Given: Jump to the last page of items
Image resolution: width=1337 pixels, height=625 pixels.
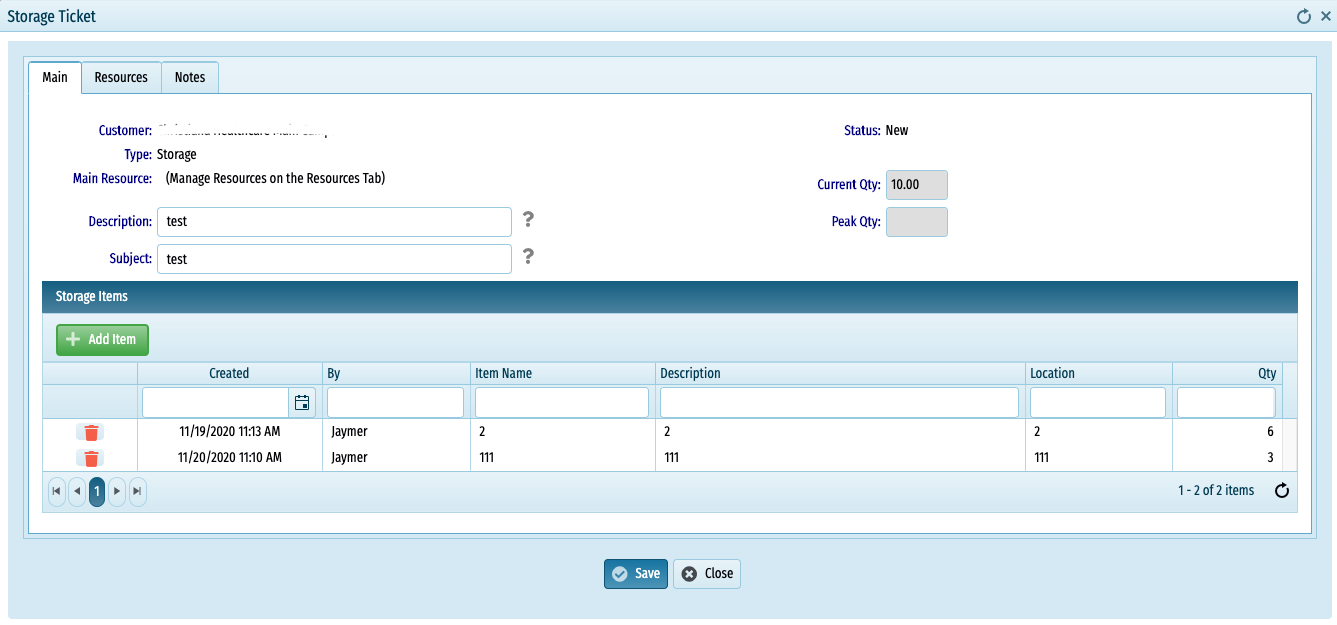Looking at the screenshot, I should pyautogui.click(x=137, y=491).
